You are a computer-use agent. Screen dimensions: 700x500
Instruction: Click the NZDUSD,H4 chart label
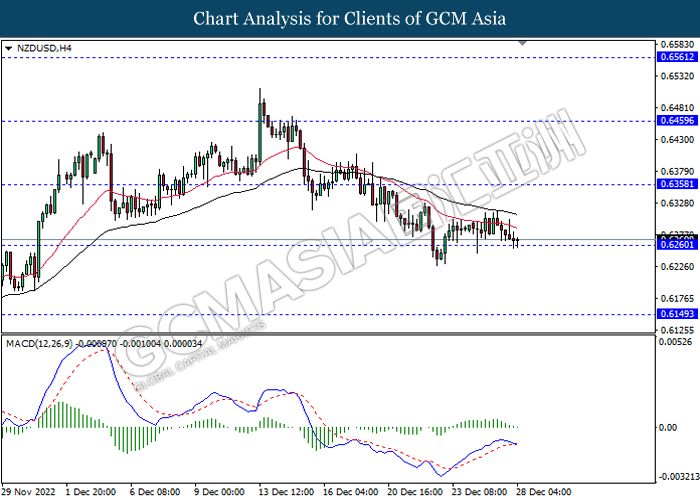(44, 48)
